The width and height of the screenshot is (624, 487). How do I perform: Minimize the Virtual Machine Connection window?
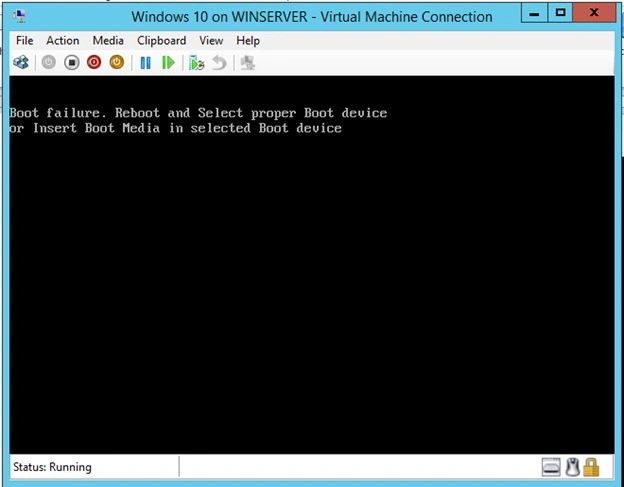[534, 13]
